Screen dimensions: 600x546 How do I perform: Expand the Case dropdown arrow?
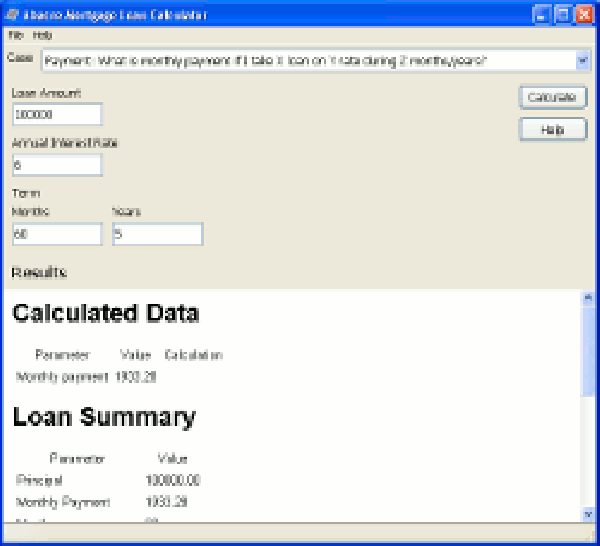click(583, 60)
